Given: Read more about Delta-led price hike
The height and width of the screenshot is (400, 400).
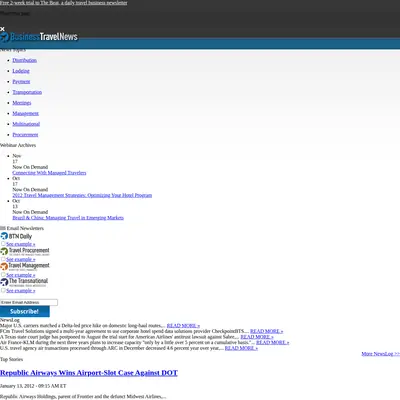Looking at the screenshot, I should 183,326.
